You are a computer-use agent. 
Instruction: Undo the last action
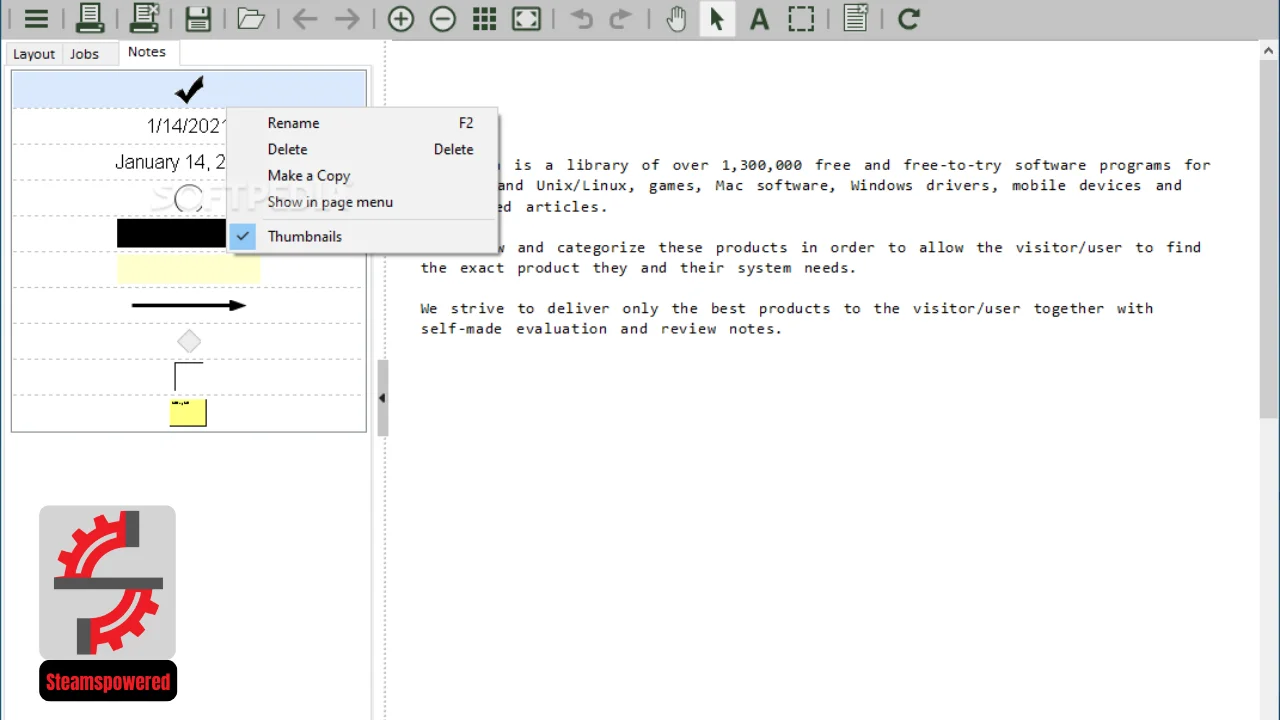tap(581, 18)
